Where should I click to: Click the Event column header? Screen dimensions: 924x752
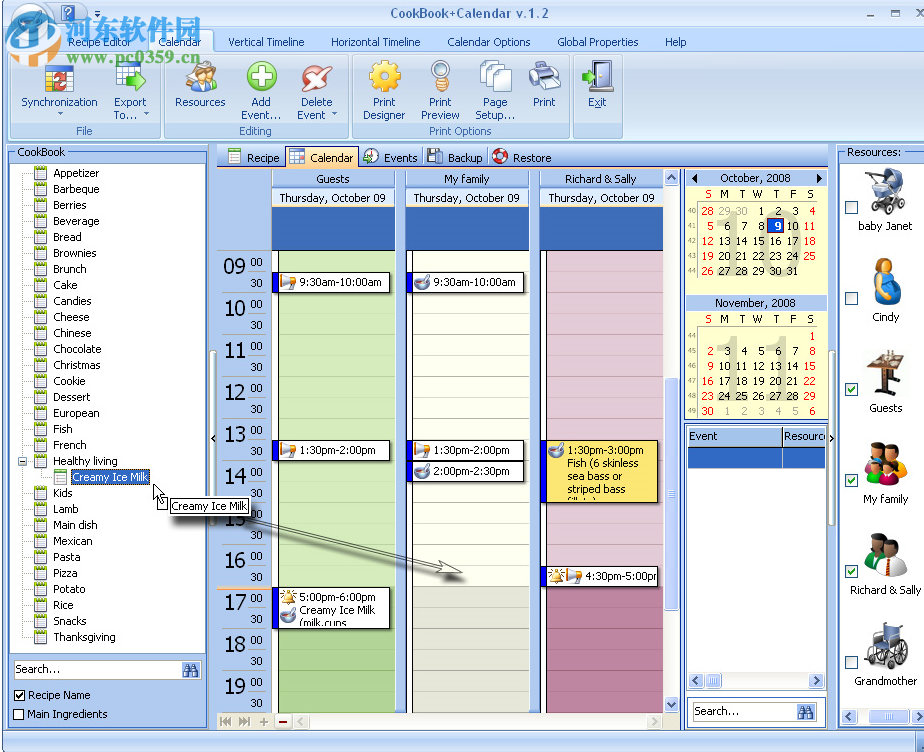734,436
